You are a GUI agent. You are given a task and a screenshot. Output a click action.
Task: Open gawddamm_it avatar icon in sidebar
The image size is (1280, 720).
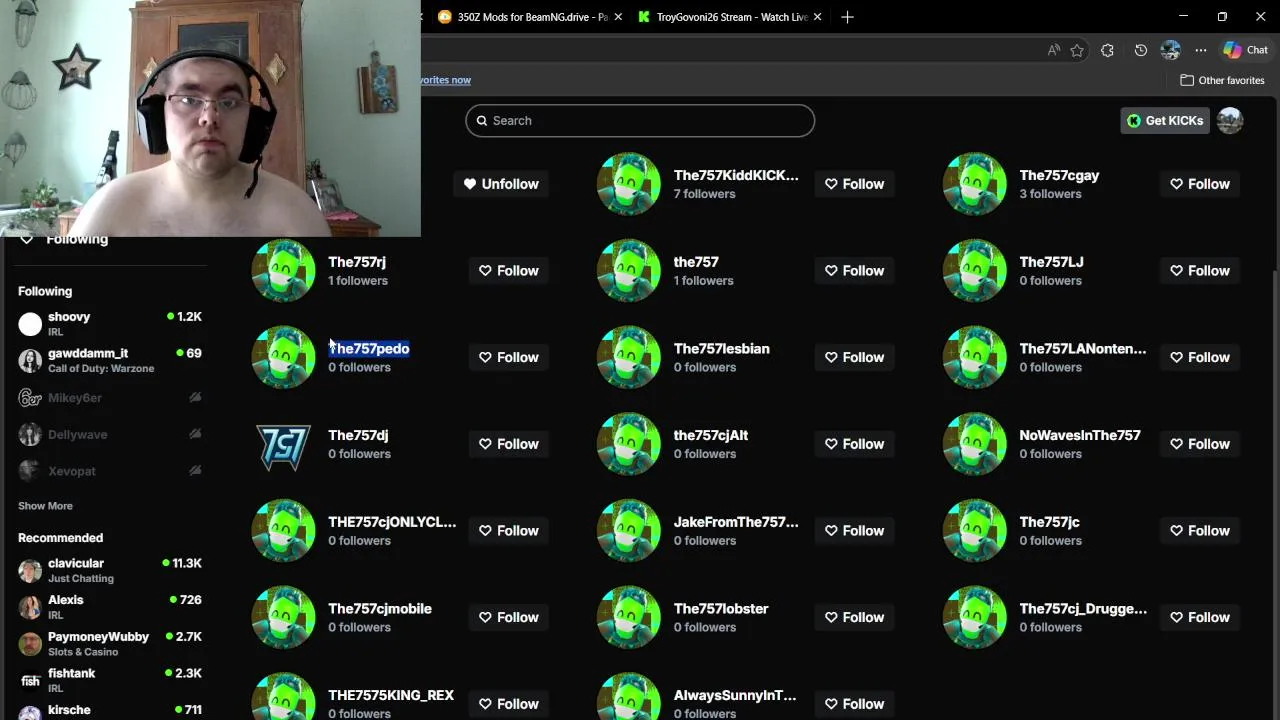point(30,361)
